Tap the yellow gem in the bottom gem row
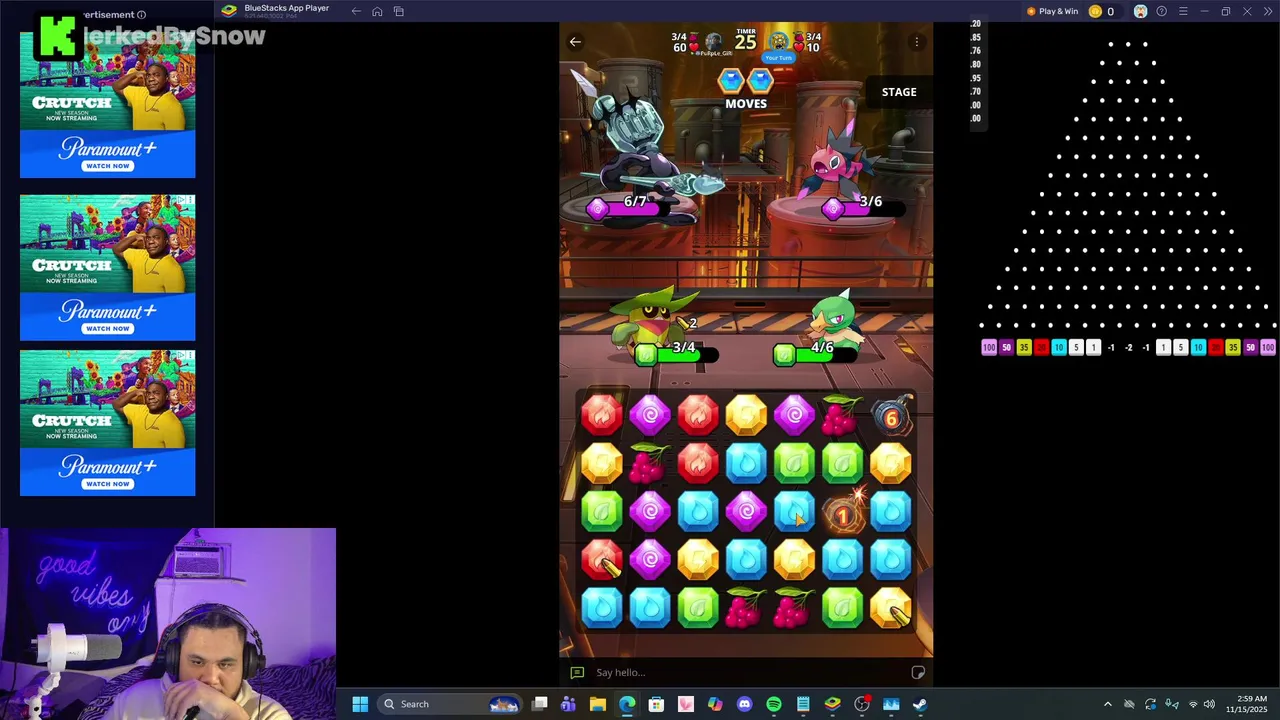Screen dimensions: 1280x720 (890, 608)
